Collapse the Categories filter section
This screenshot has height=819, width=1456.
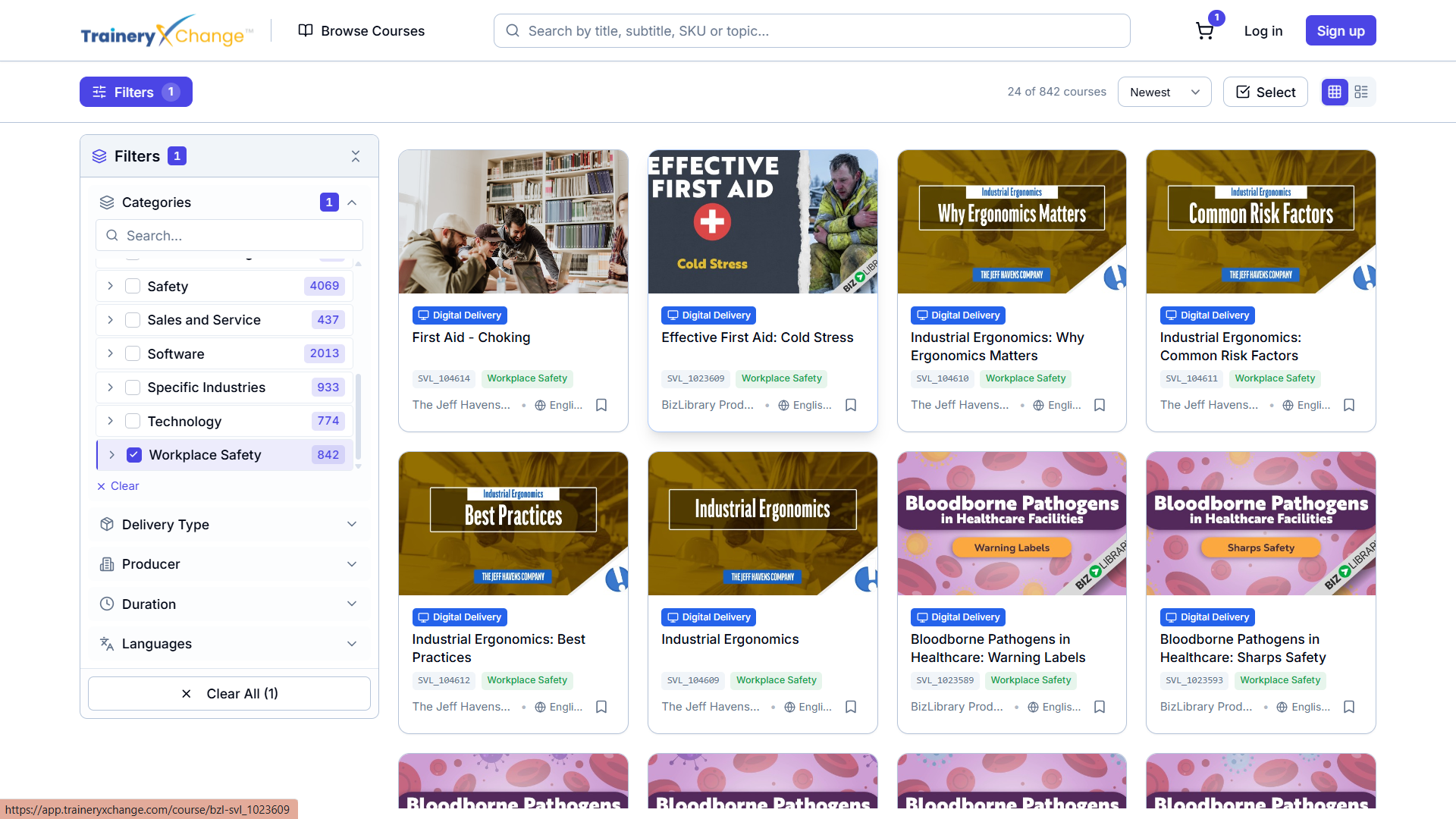click(x=352, y=202)
